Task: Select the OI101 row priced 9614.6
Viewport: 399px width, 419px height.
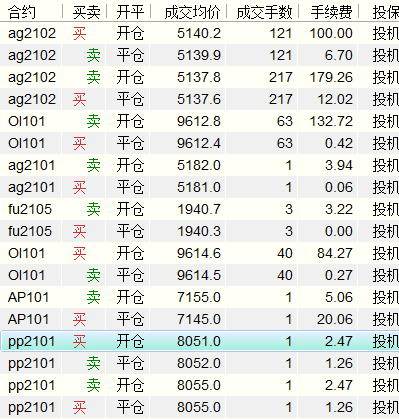Action: [x=199, y=253]
